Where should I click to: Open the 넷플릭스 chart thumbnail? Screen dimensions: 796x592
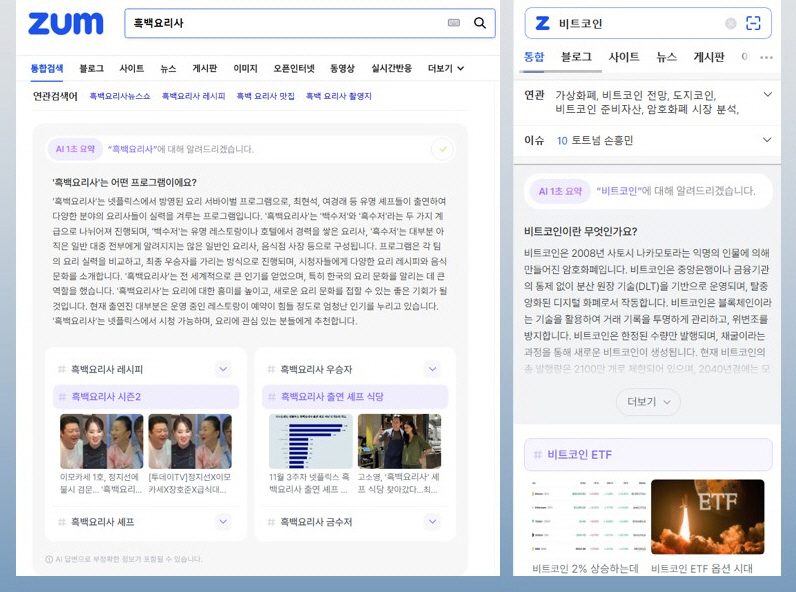point(311,441)
